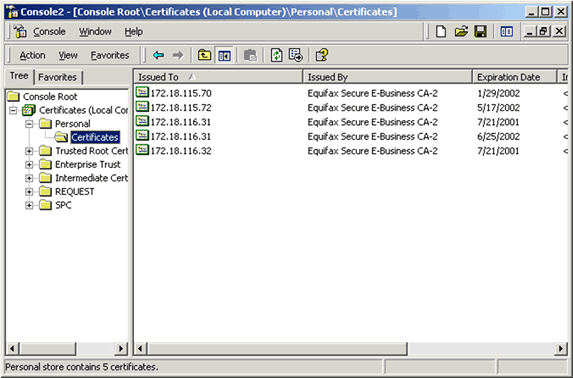The height and width of the screenshot is (378, 573).
Task: Open the Action menu
Action: [x=33, y=55]
